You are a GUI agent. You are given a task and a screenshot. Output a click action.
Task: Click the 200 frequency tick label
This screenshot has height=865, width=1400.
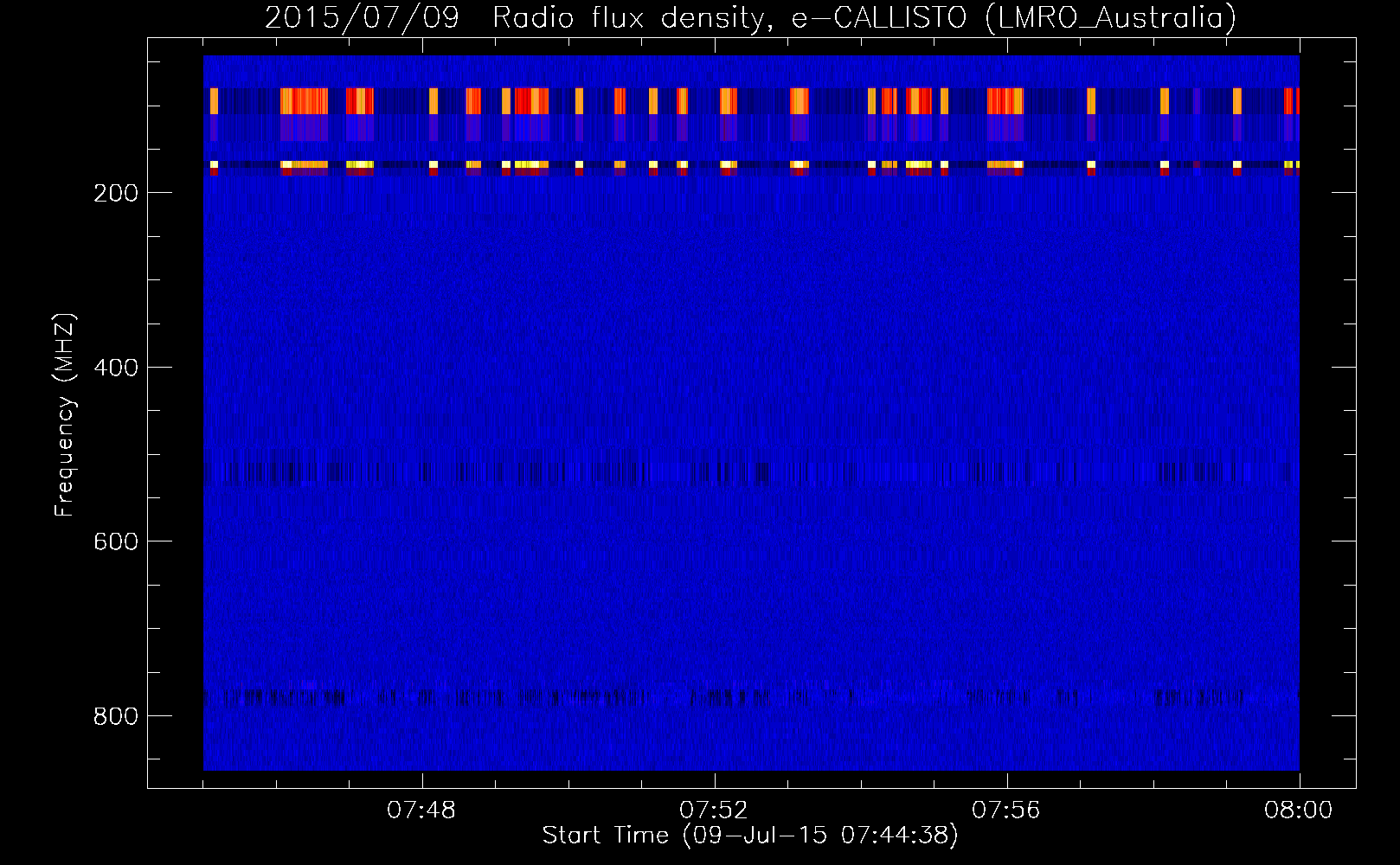click(x=115, y=193)
